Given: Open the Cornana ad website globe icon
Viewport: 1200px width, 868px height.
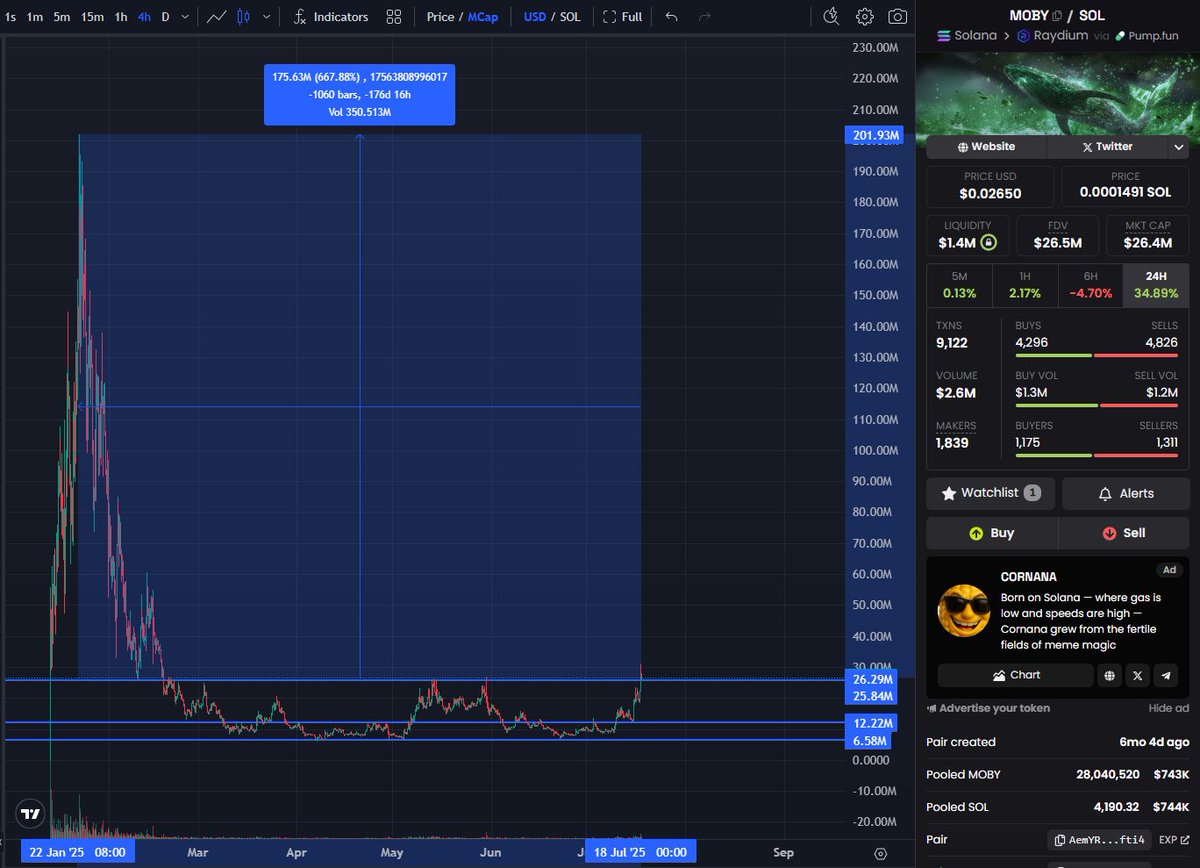Looking at the screenshot, I should click(1109, 675).
